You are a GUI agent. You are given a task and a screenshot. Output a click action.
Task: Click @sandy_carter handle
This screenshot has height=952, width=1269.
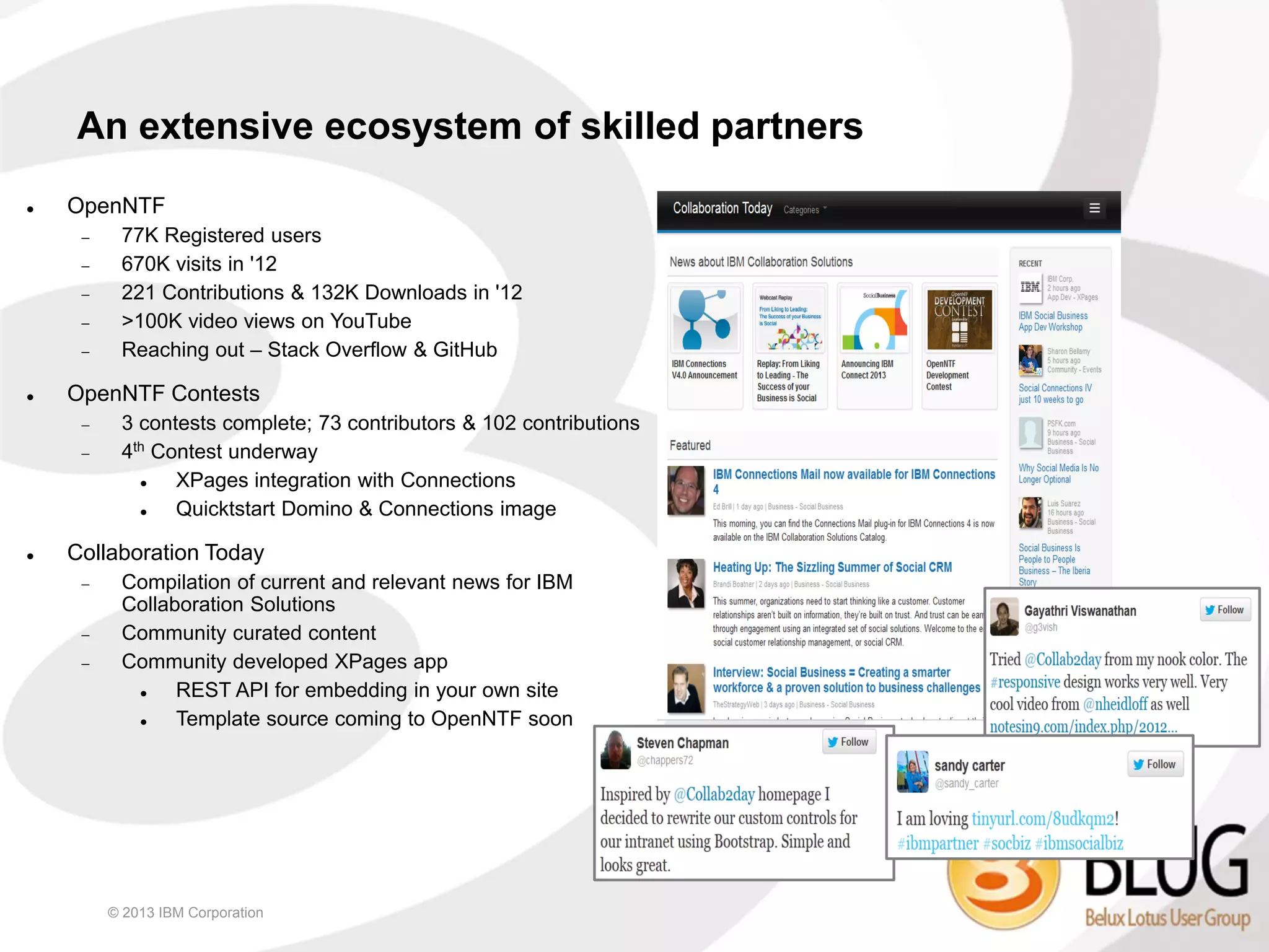point(967,784)
